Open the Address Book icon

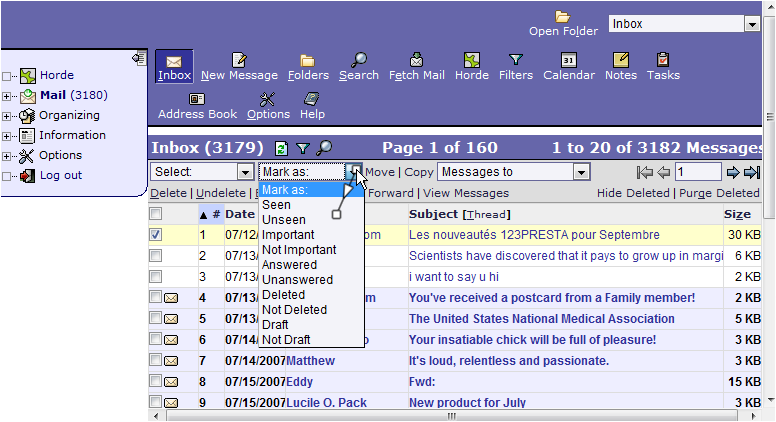[x=197, y=99]
